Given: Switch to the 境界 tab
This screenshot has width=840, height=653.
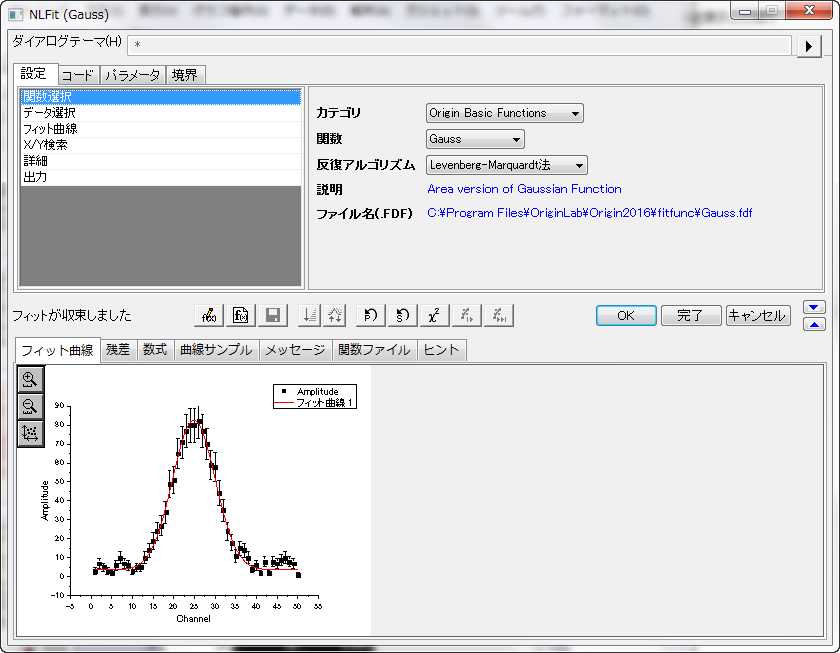Looking at the screenshot, I should (185, 75).
